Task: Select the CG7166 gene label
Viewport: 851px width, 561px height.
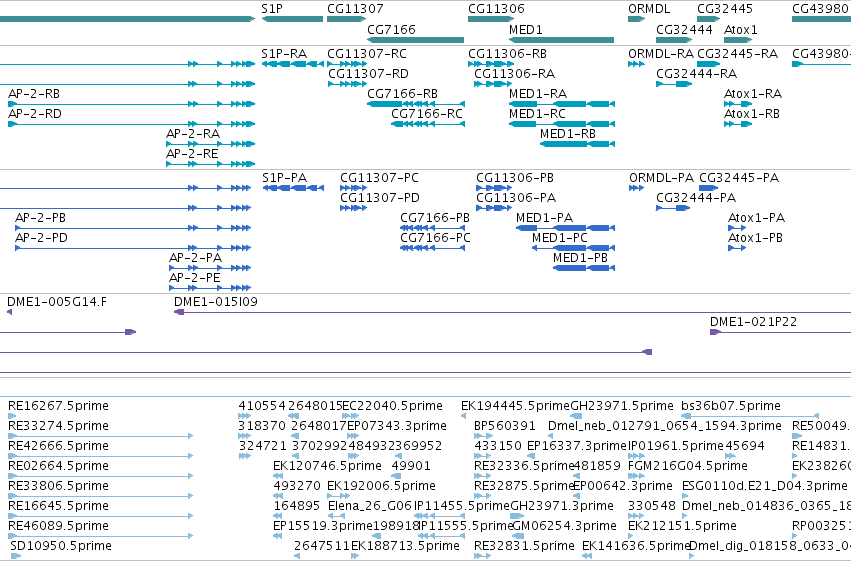Action: point(391,29)
